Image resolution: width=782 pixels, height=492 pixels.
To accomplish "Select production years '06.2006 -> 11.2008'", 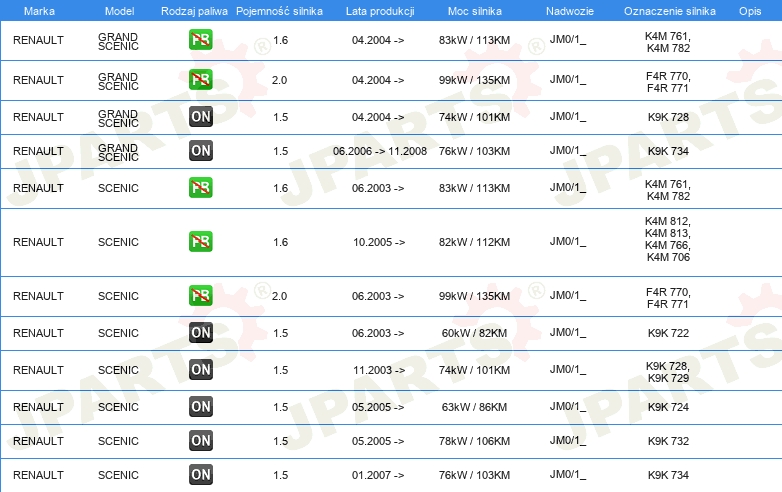I will 380,151.
